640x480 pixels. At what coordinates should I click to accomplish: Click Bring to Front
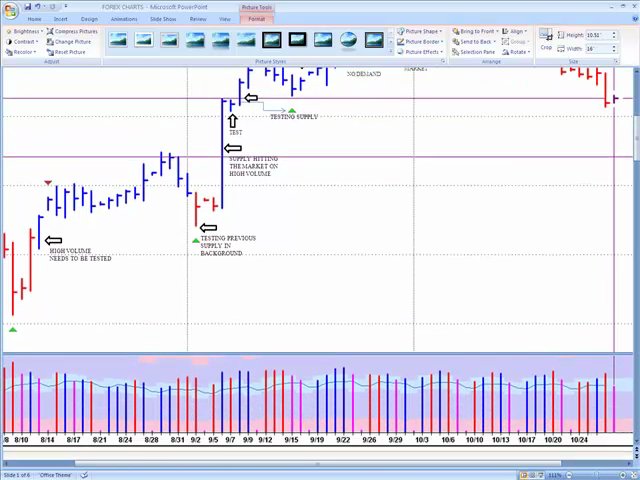pyautogui.click(x=475, y=31)
